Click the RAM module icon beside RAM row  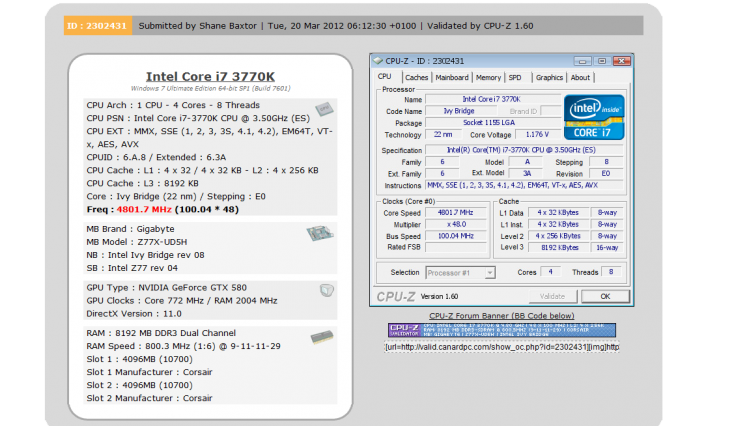point(322,337)
